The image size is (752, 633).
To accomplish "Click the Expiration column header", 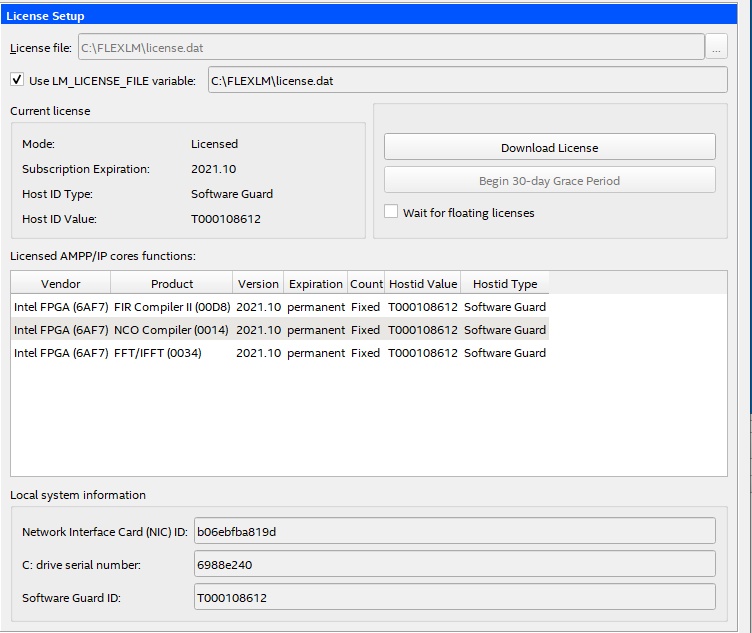I will pyautogui.click(x=315, y=284).
